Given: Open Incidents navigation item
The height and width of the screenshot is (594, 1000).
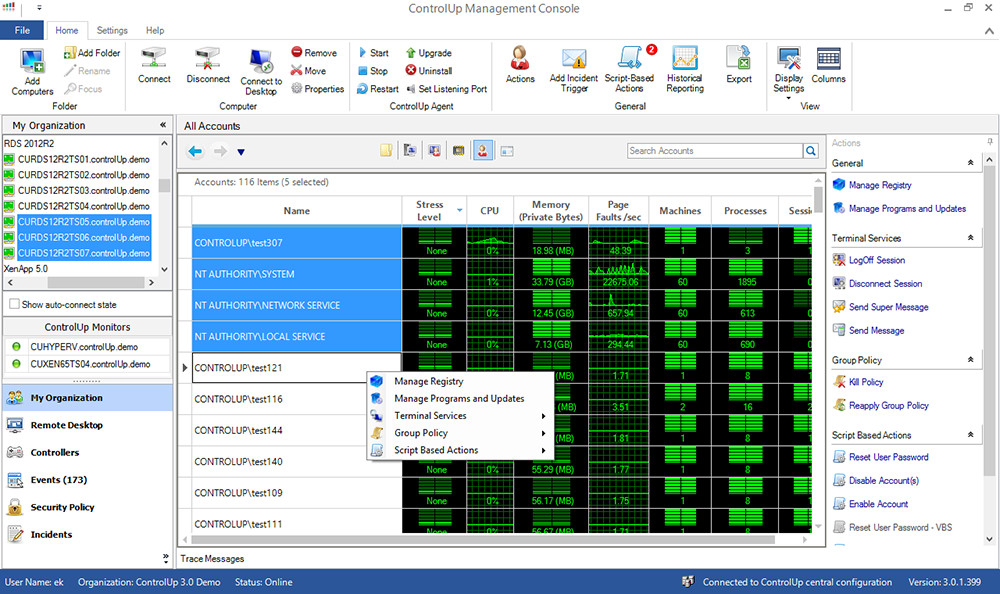Looking at the screenshot, I should tap(87, 535).
